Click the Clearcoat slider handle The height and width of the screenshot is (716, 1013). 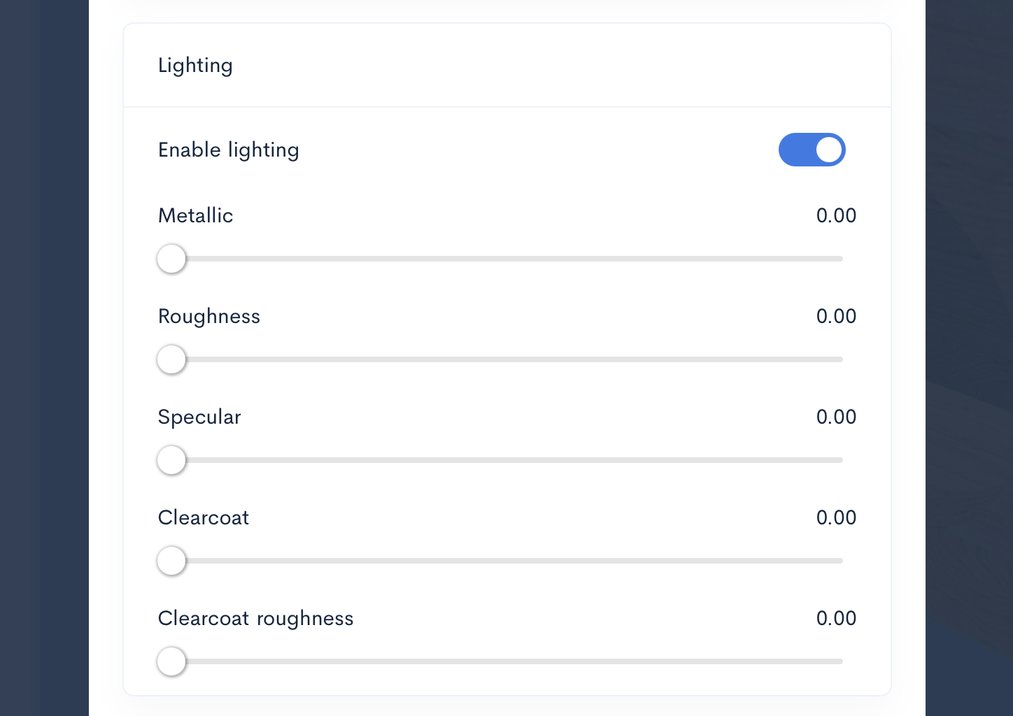tap(171, 561)
